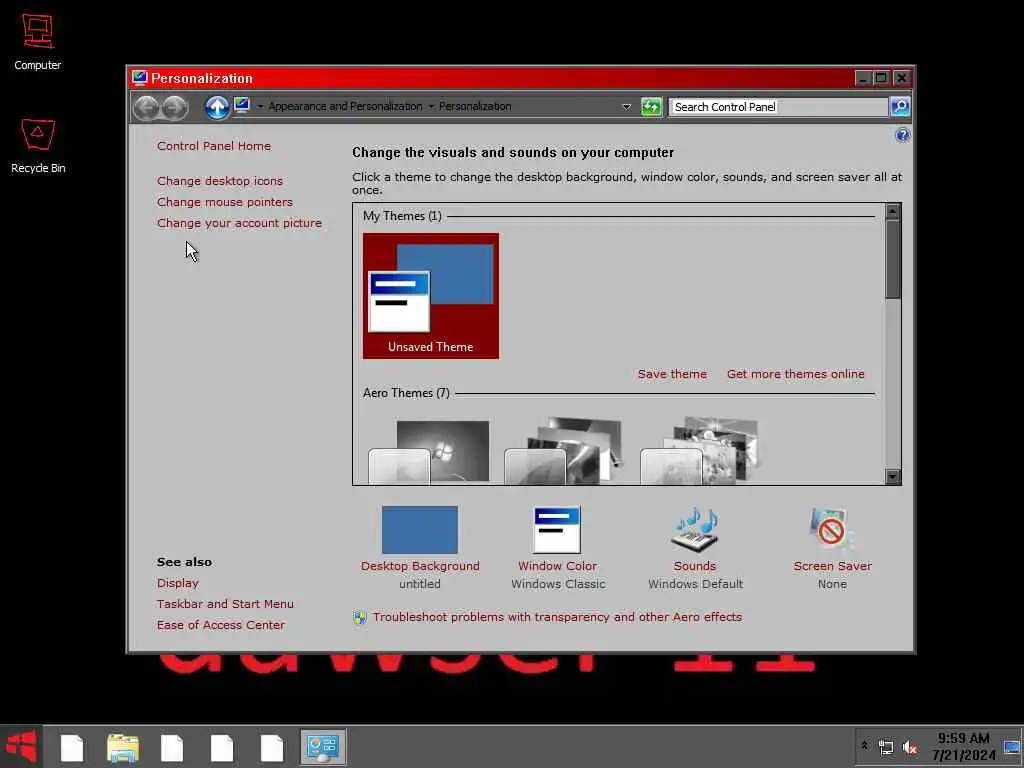Click the Save theme link
Image resolution: width=1024 pixels, height=768 pixels.
tap(672, 374)
